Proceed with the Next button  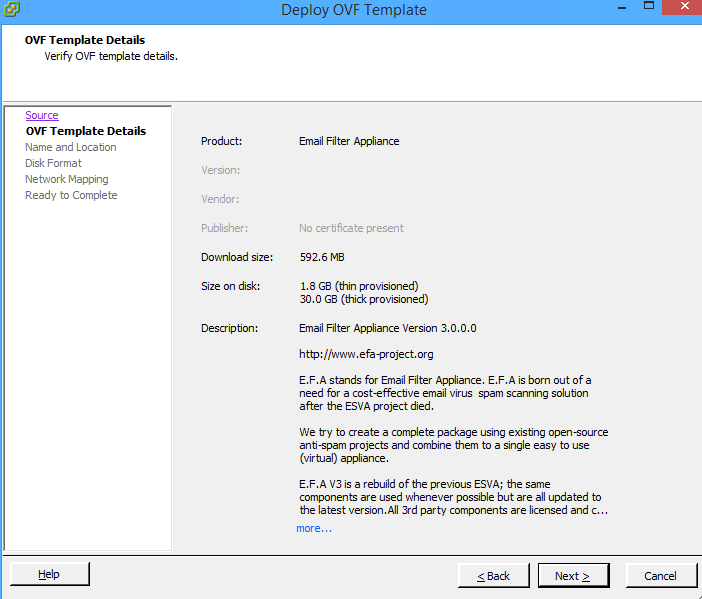click(573, 576)
